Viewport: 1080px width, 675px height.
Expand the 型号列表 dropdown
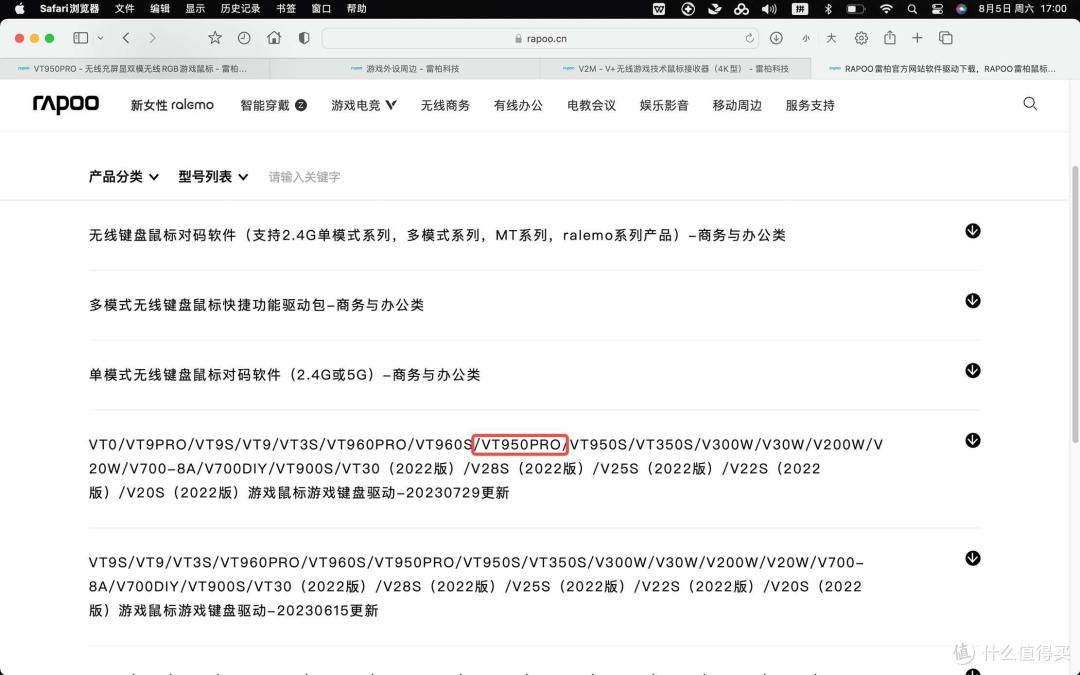(x=213, y=176)
